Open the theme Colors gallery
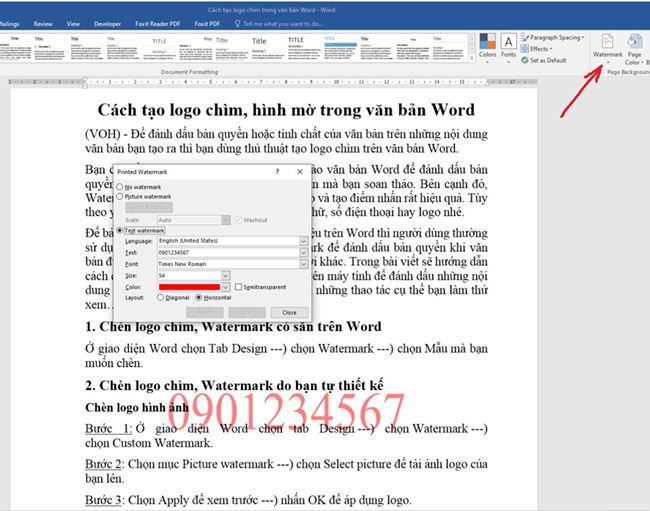This screenshot has width=650, height=511. tap(488, 47)
